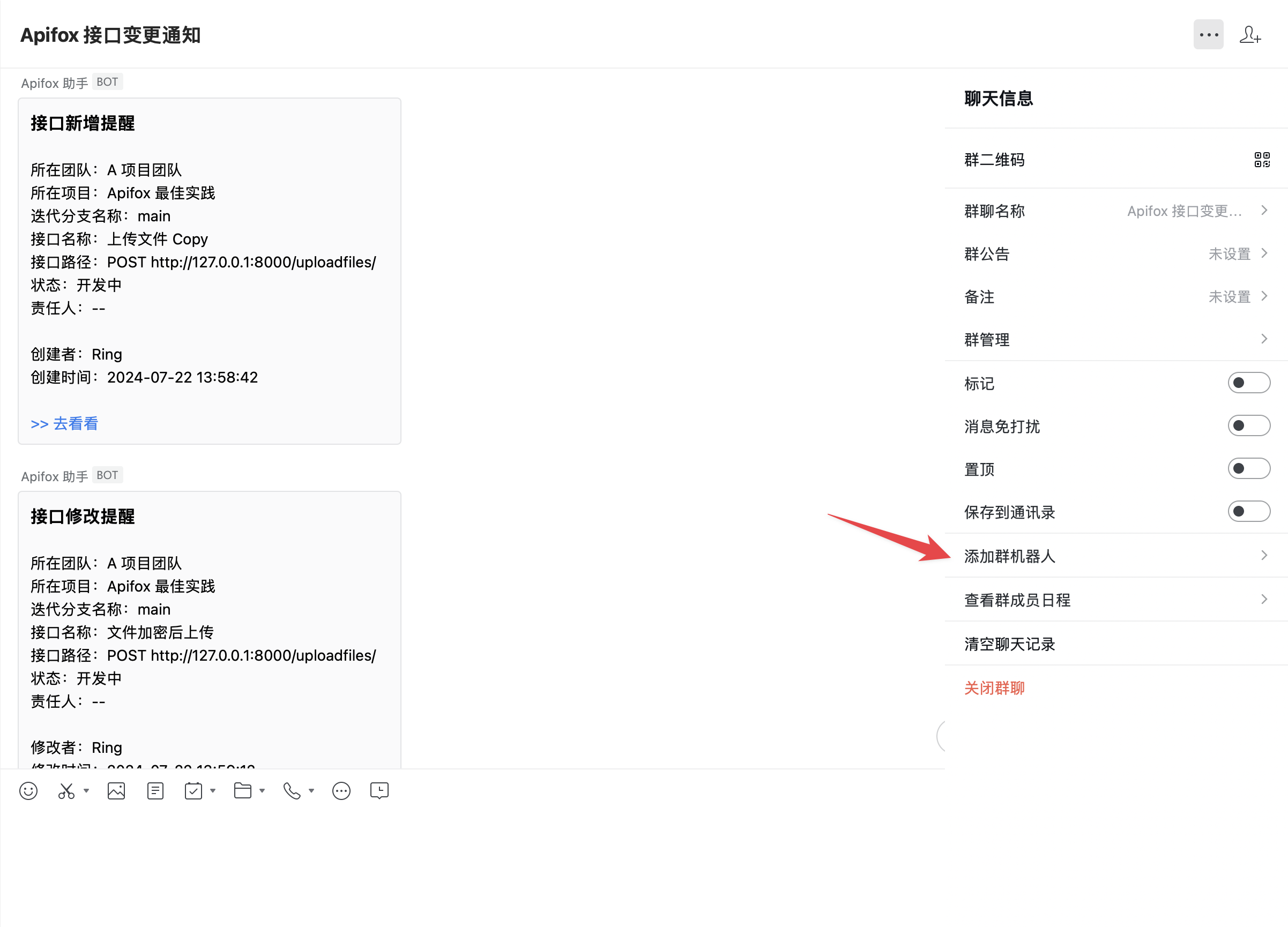
Task: Send an image using the picture icon
Action: tap(116, 790)
